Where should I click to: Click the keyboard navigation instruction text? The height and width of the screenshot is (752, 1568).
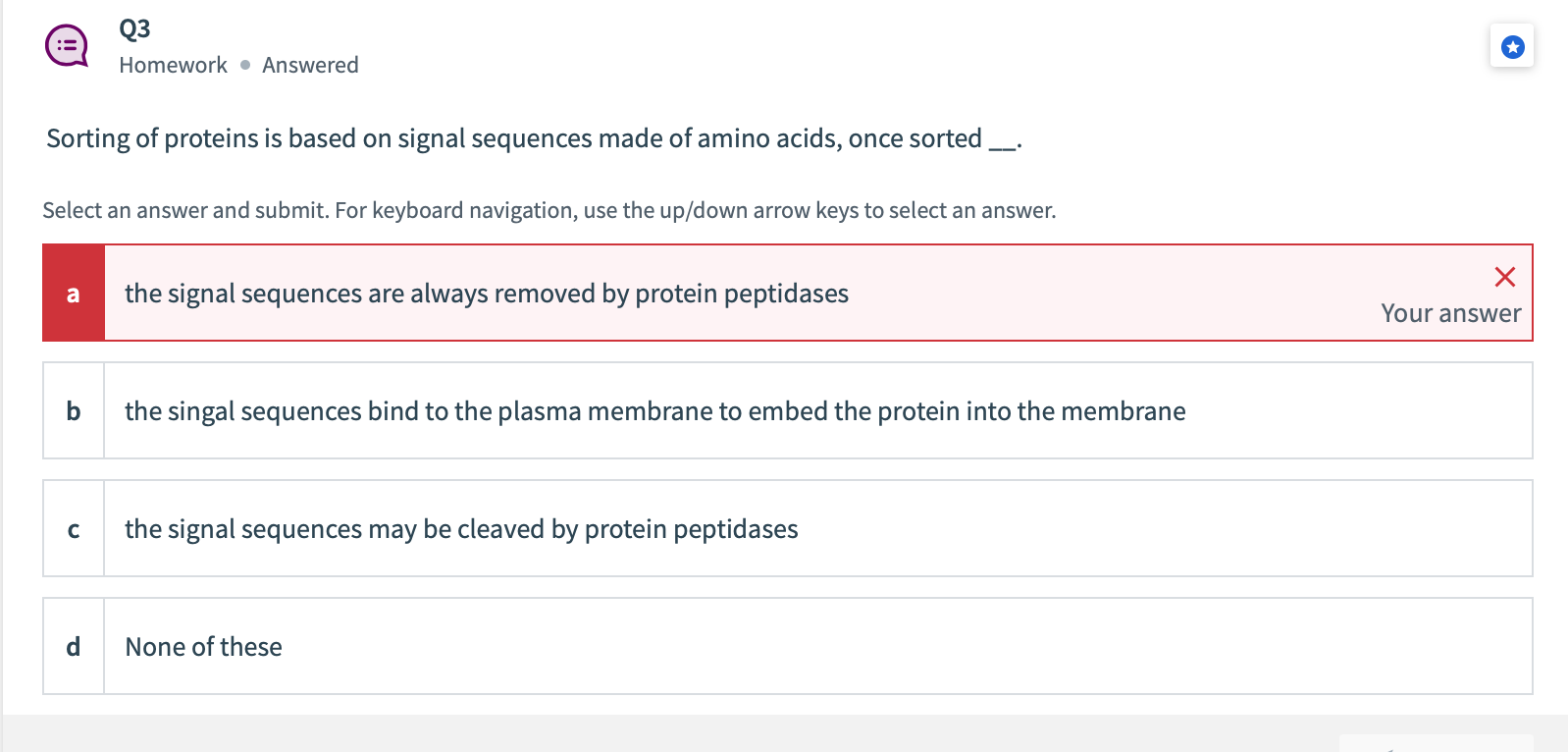coord(549,209)
